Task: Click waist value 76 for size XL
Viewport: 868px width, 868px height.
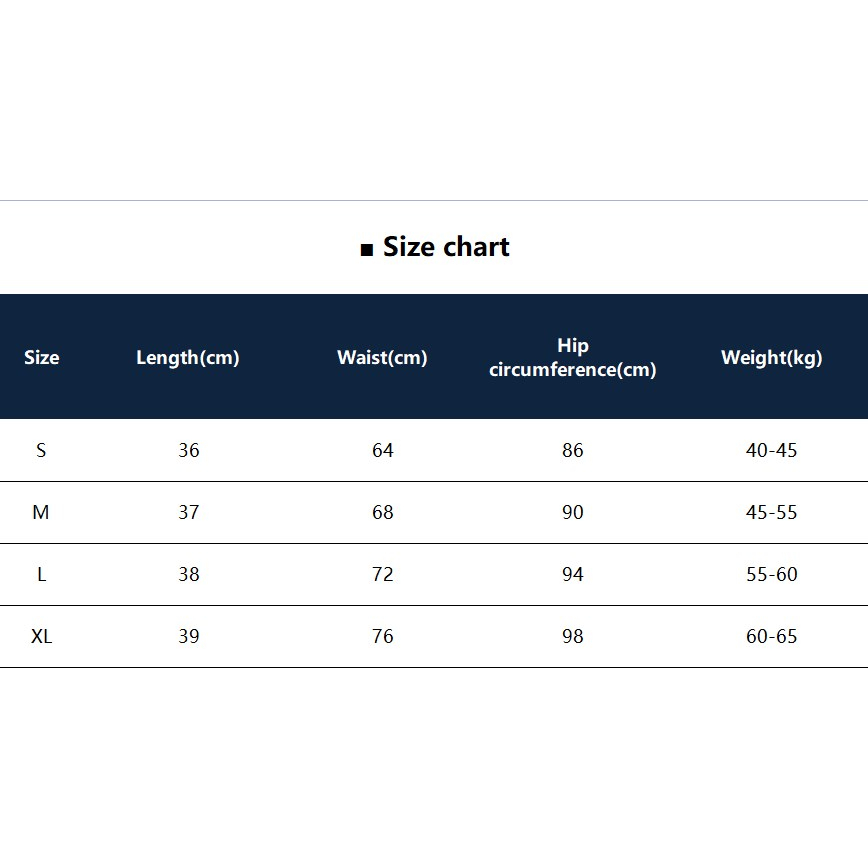Action: (x=383, y=636)
